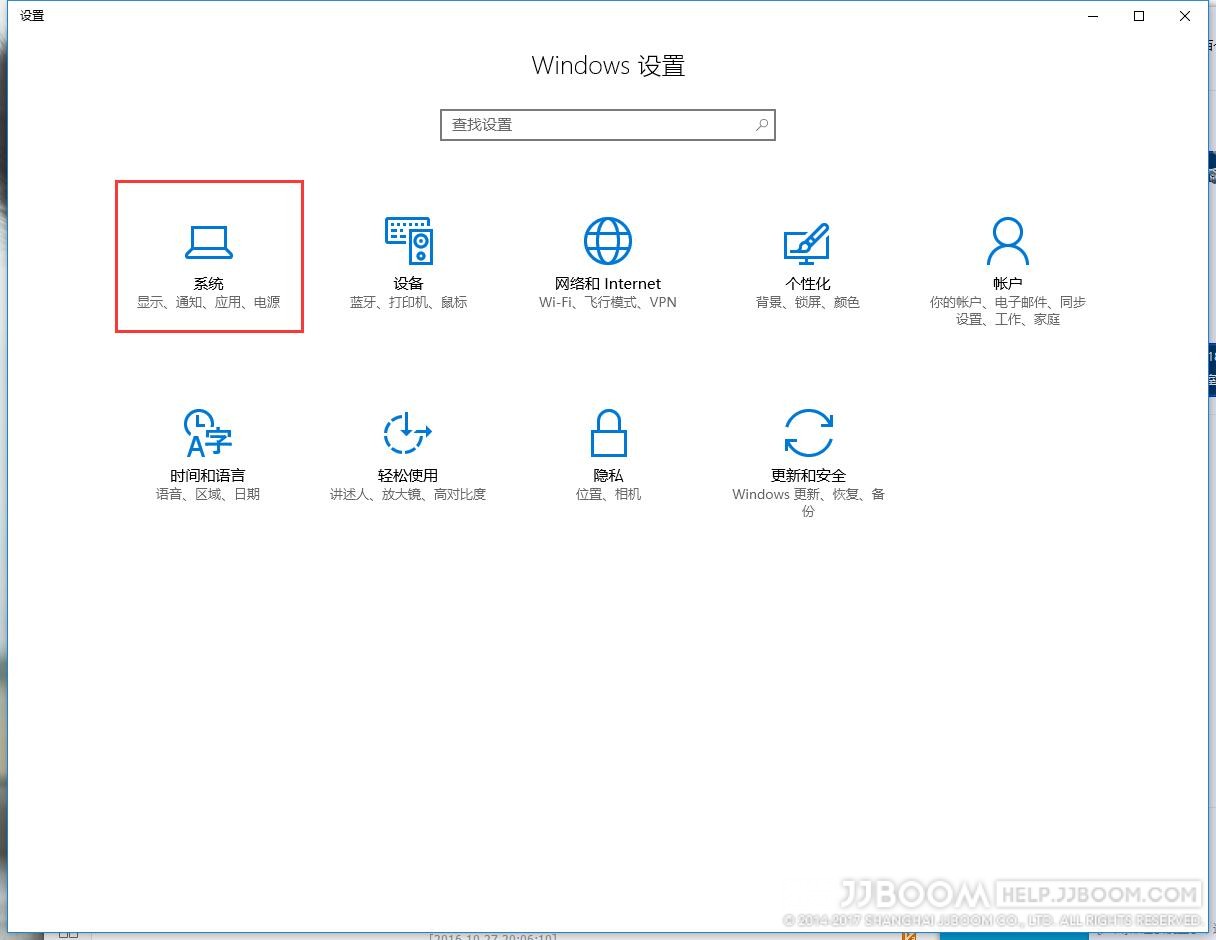Image resolution: width=1216 pixels, height=940 pixels.
Task: Click the 查找设置 search input field
Action: pyautogui.click(x=590, y=124)
